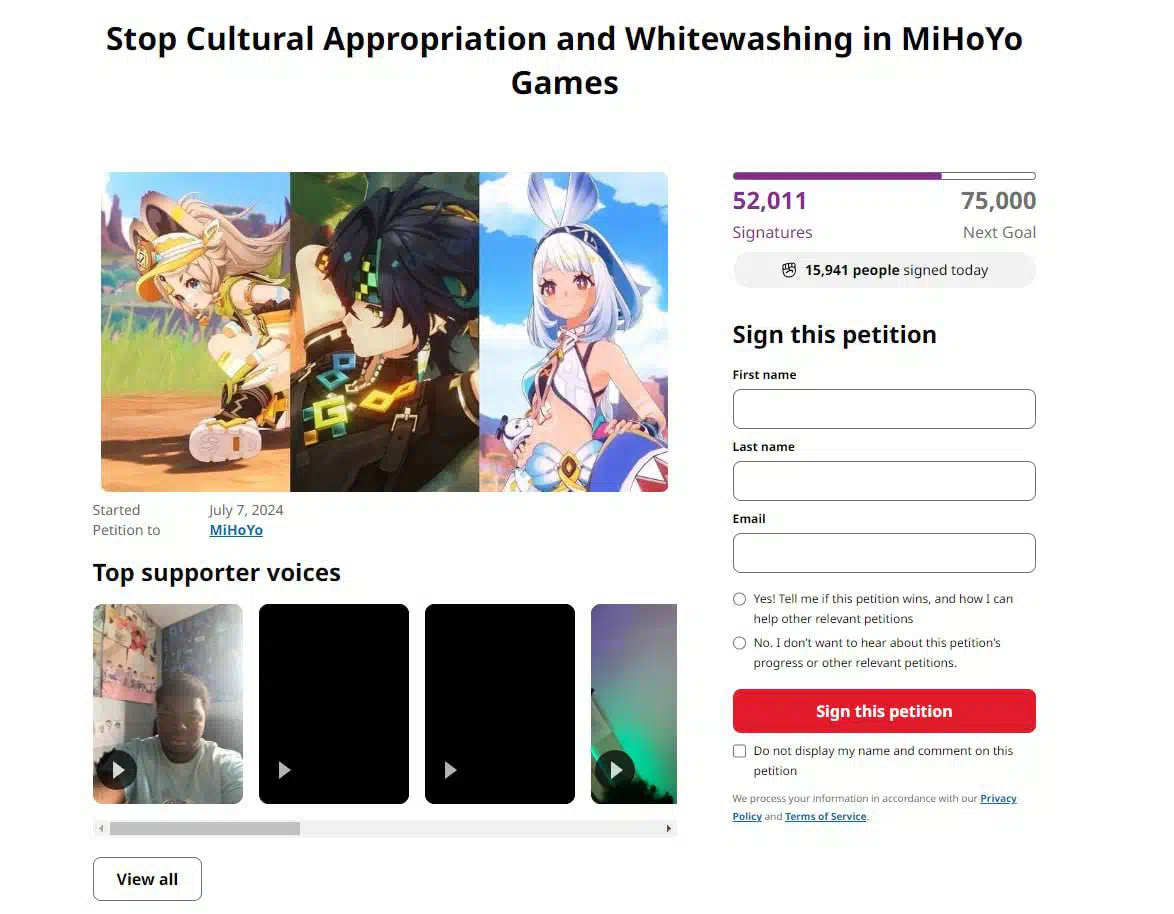Play the fourth supporter video with green light
Image resolution: width=1174 pixels, height=914 pixels.
pyautogui.click(x=615, y=770)
